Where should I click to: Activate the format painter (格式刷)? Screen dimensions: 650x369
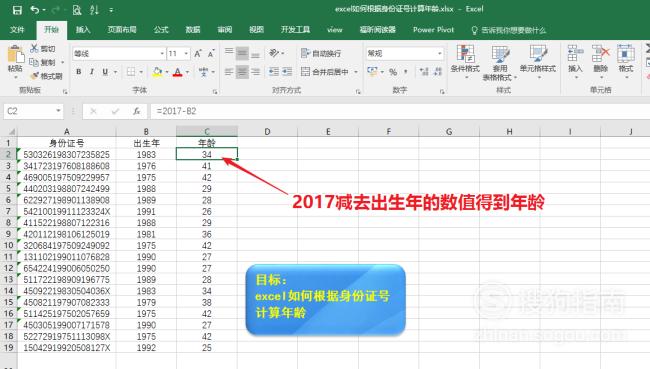coord(46,76)
